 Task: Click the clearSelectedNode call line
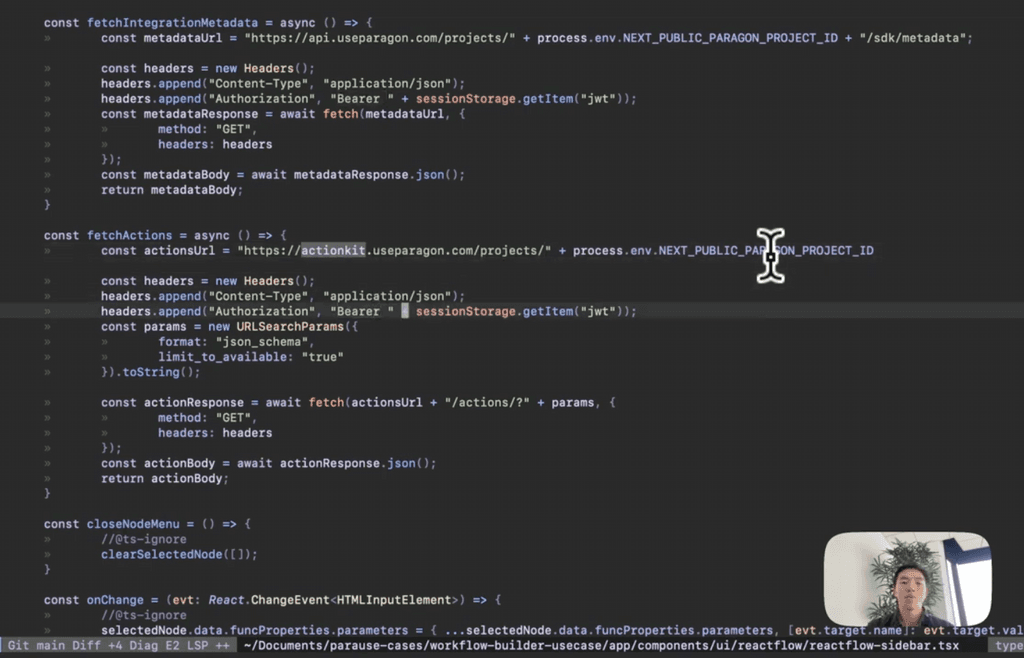179,554
